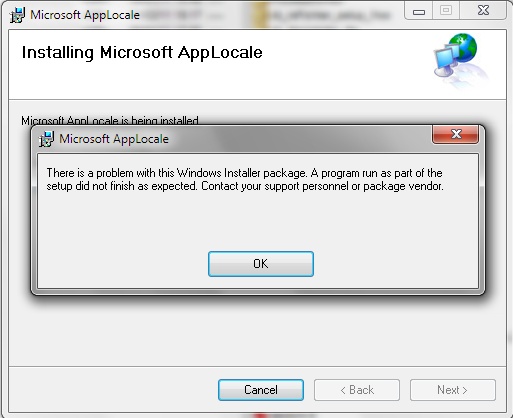Click the main window Microsoft AppLocale title

pos(85,15)
